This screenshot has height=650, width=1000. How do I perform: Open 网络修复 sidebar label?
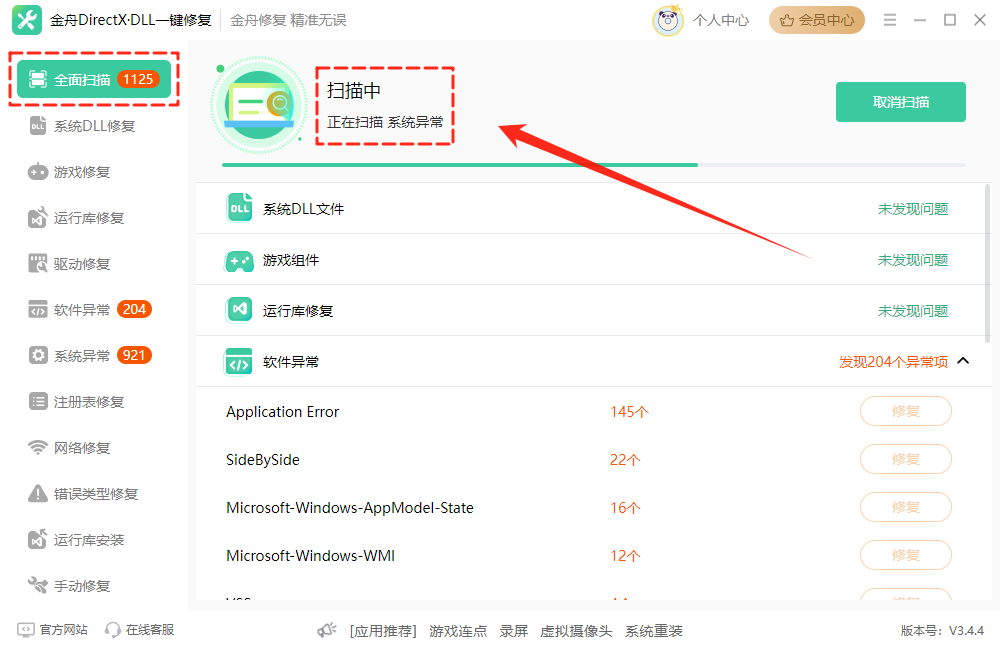(82, 447)
